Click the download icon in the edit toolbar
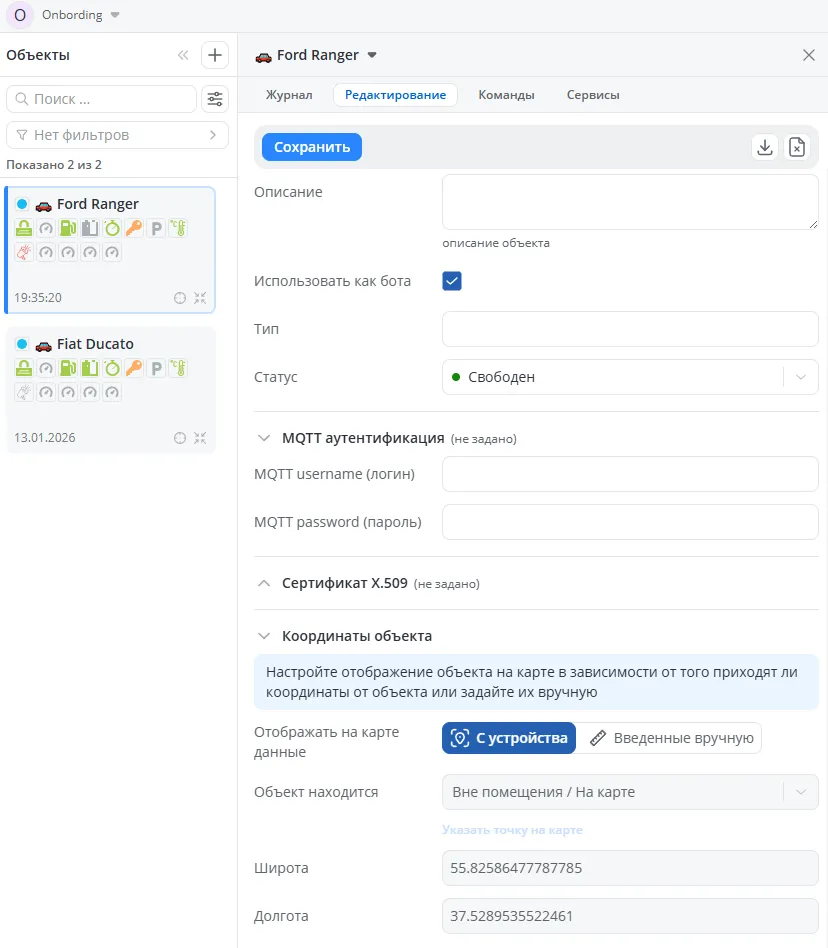Viewport: 828px width, 948px height. click(x=765, y=147)
